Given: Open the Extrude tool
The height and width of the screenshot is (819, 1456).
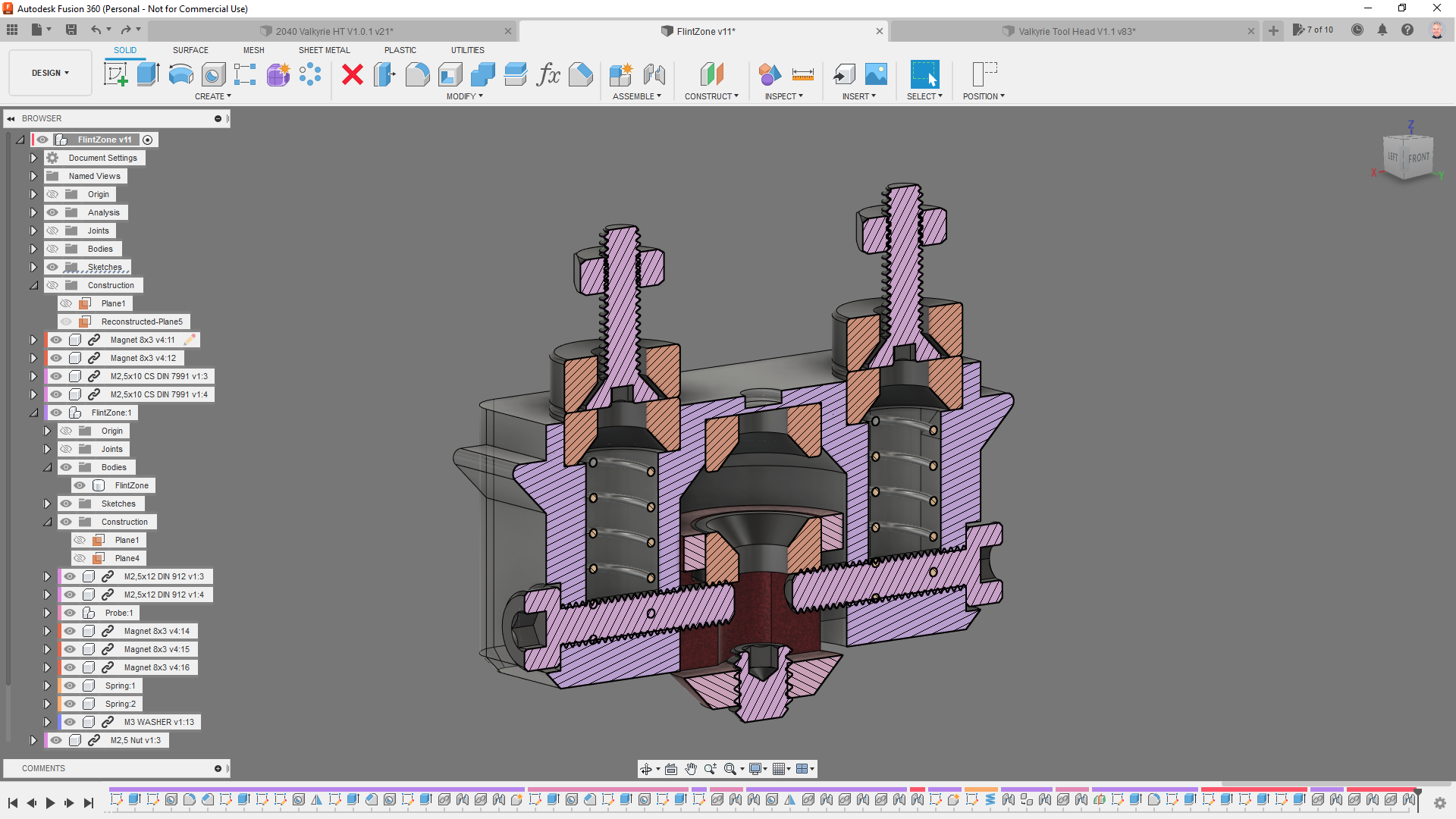Looking at the screenshot, I should coord(146,74).
